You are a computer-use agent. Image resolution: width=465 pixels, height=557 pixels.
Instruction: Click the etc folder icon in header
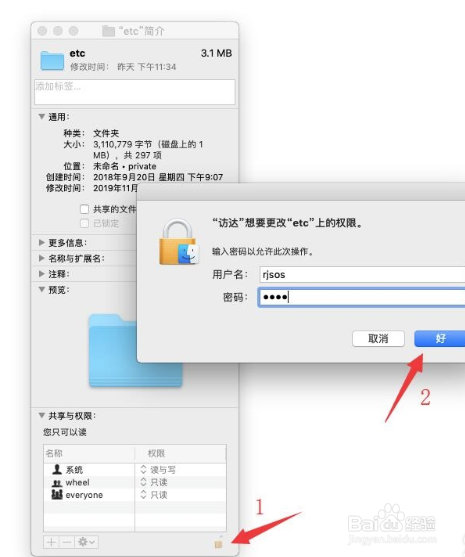(x=52, y=60)
